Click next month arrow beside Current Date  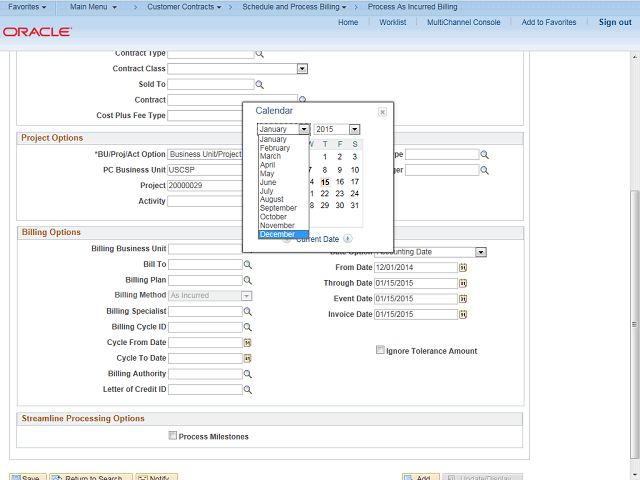tap(348, 239)
